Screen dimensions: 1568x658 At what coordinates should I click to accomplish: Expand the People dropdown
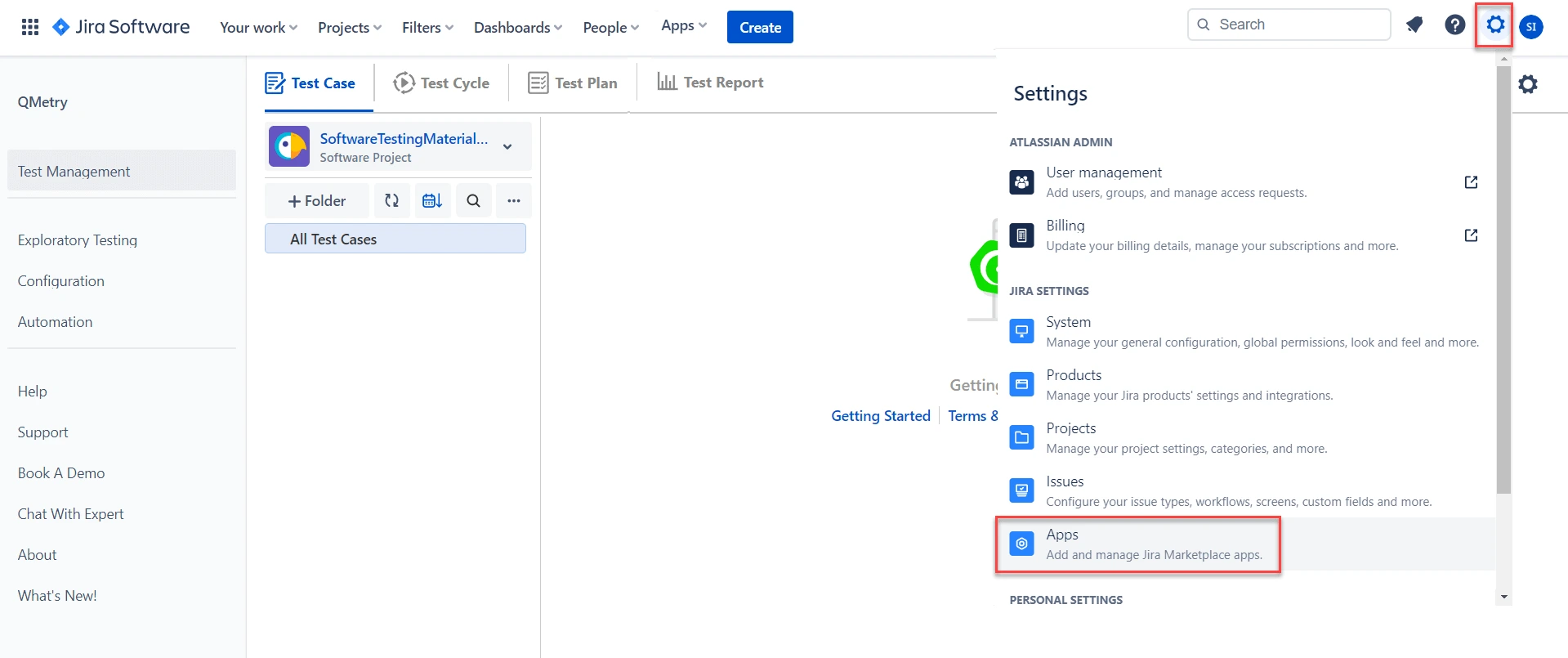[610, 27]
